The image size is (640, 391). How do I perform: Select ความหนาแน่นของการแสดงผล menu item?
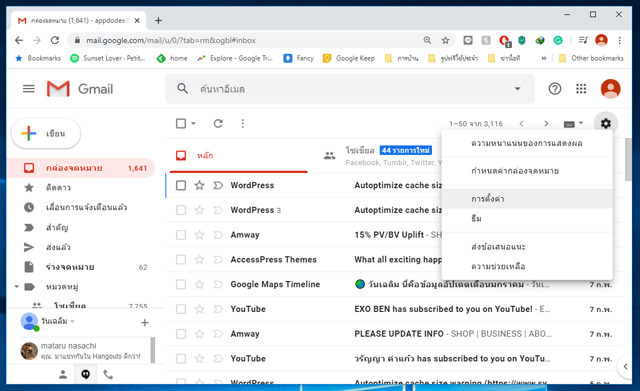527,143
